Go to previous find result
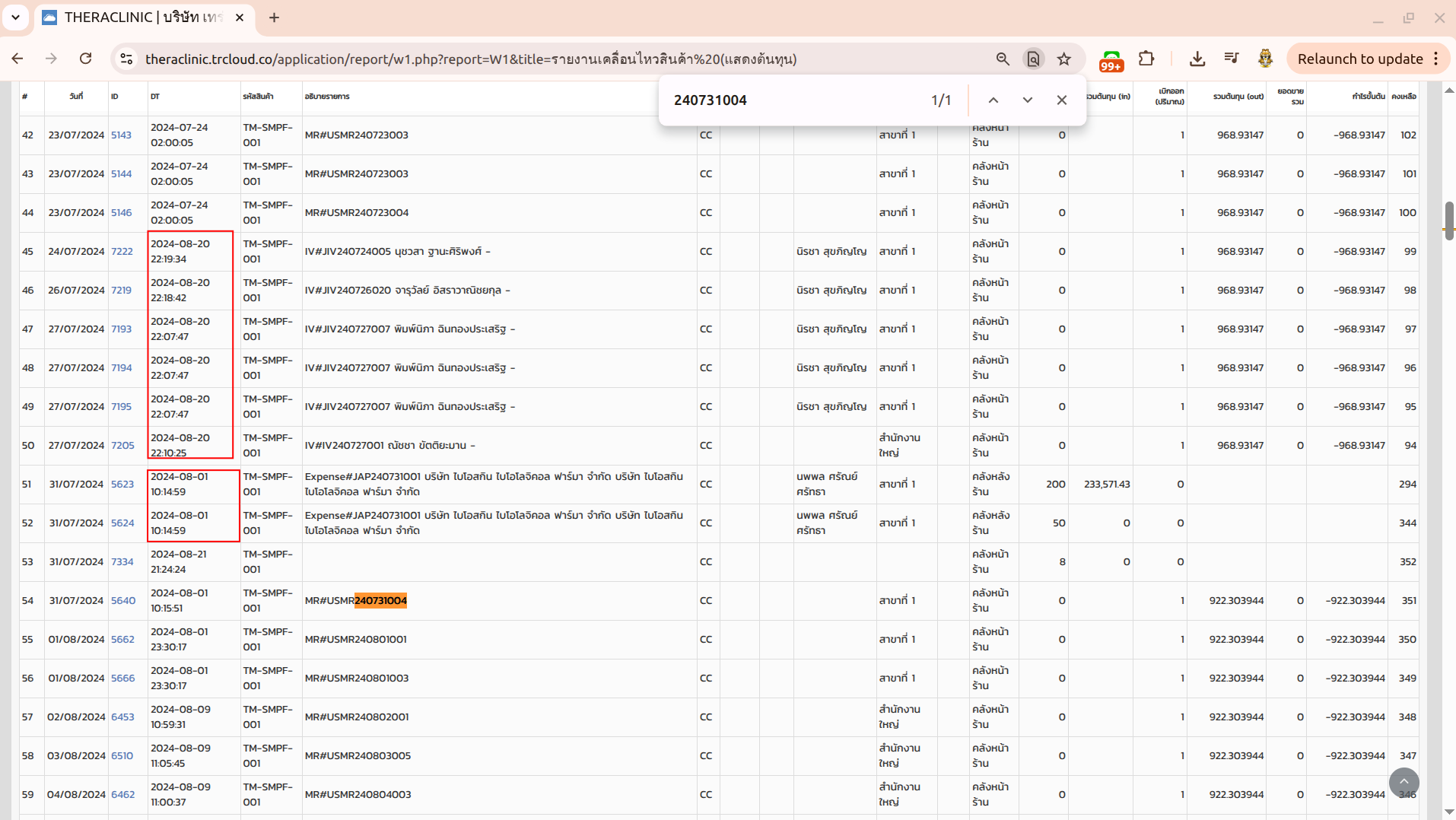This screenshot has width=1456, height=820. (x=993, y=100)
